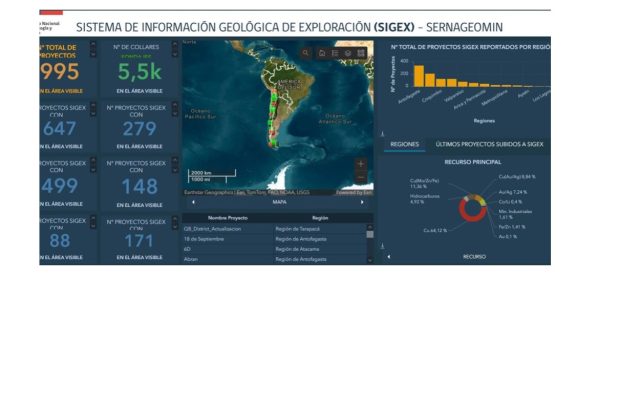Click up arrow on the 5,5k card
Viewport: 620px width, 403px height.
pos(175,44)
